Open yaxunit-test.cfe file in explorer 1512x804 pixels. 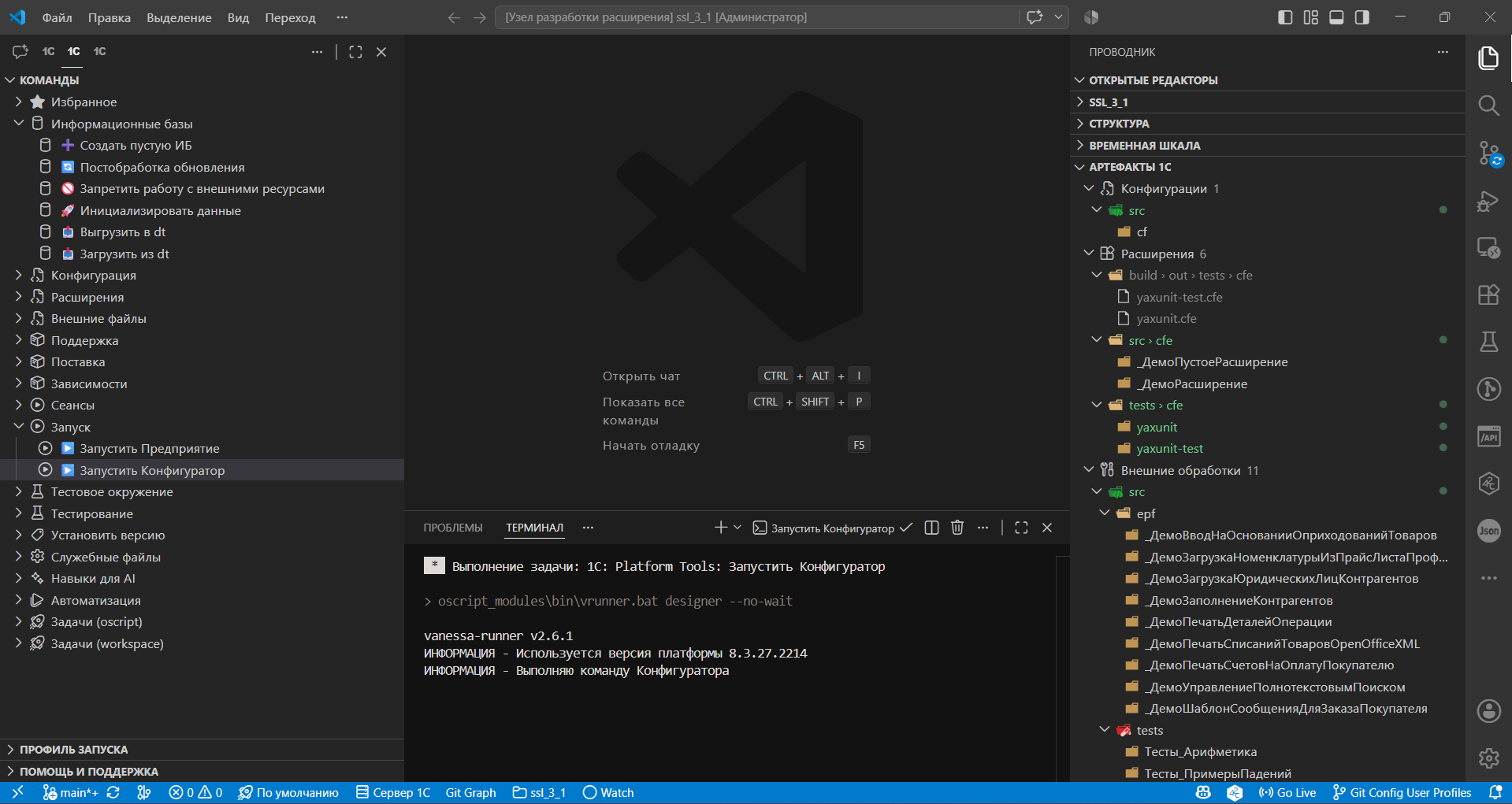[x=1268, y=297]
